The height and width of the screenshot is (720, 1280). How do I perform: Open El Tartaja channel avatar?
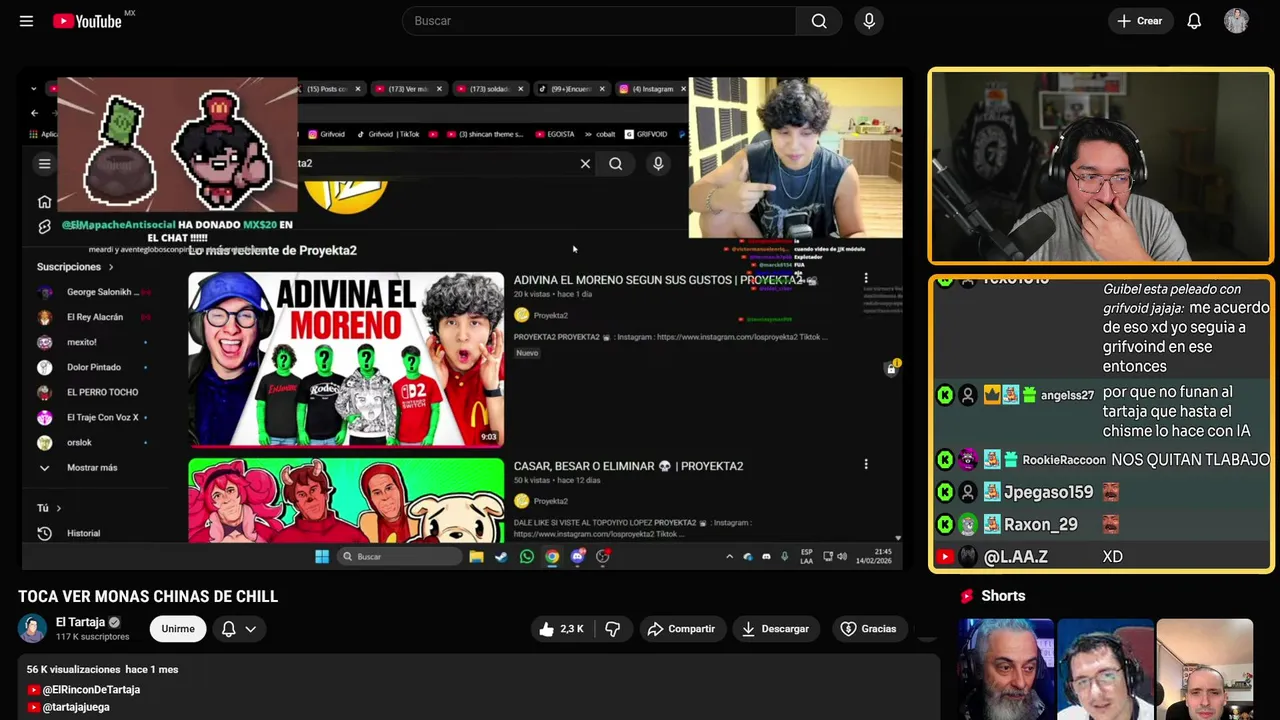(32, 629)
